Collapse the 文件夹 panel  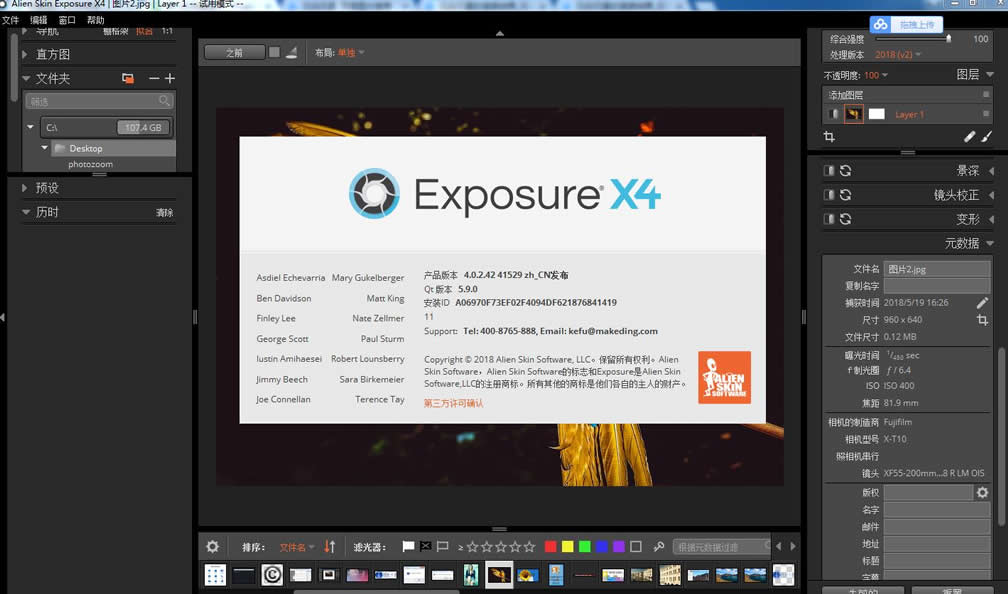click(x=26, y=78)
